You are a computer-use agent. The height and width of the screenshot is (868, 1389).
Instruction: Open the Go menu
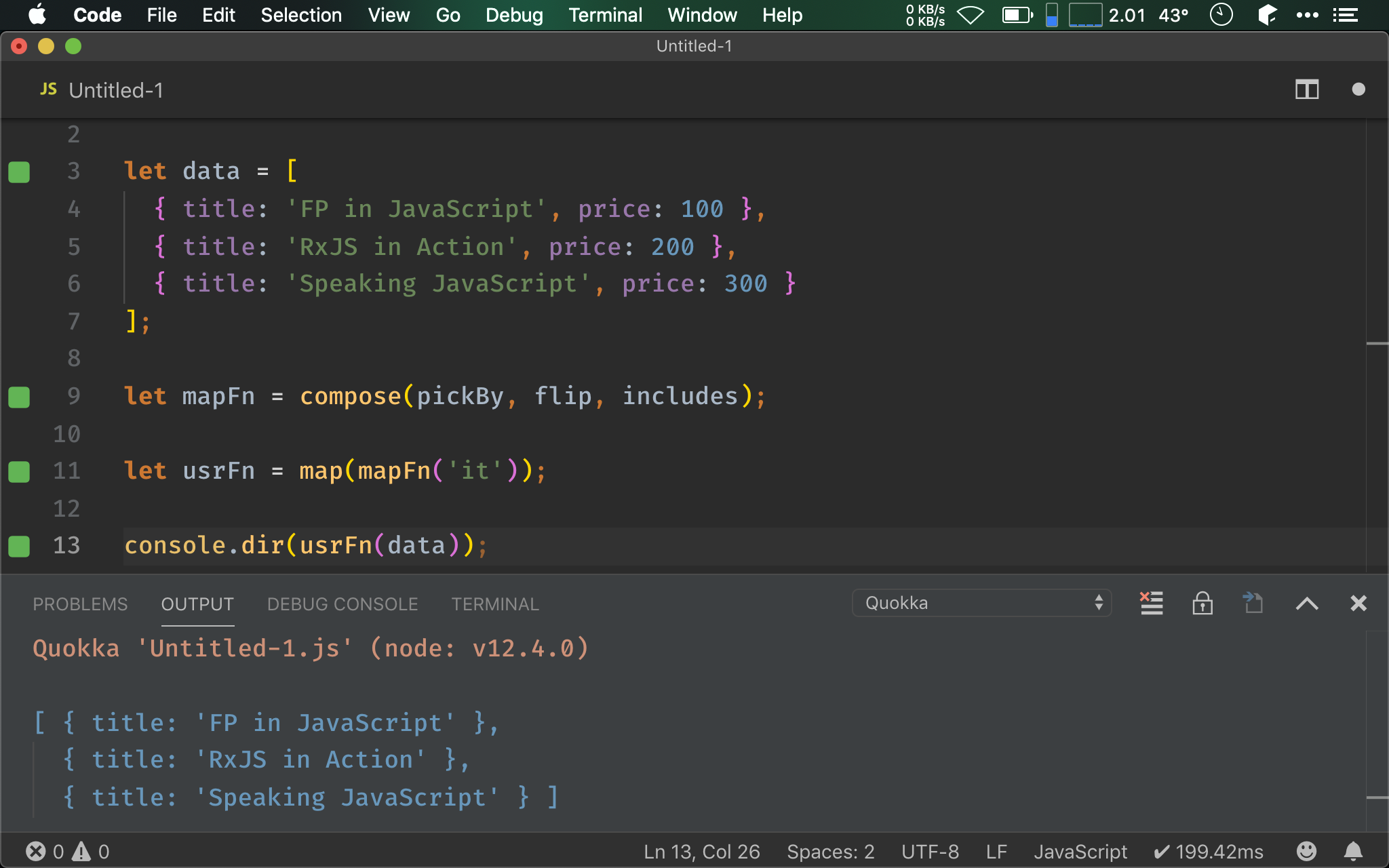(x=448, y=15)
